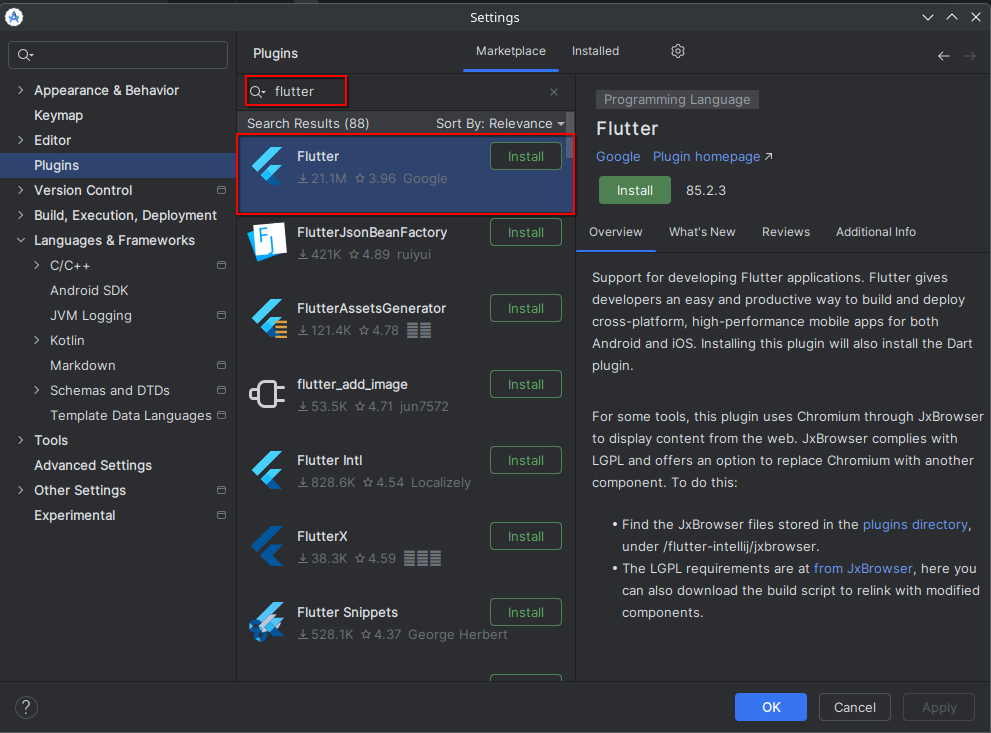Open the Reviews tab
Screen dimensions: 991x733
[x=786, y=232]
